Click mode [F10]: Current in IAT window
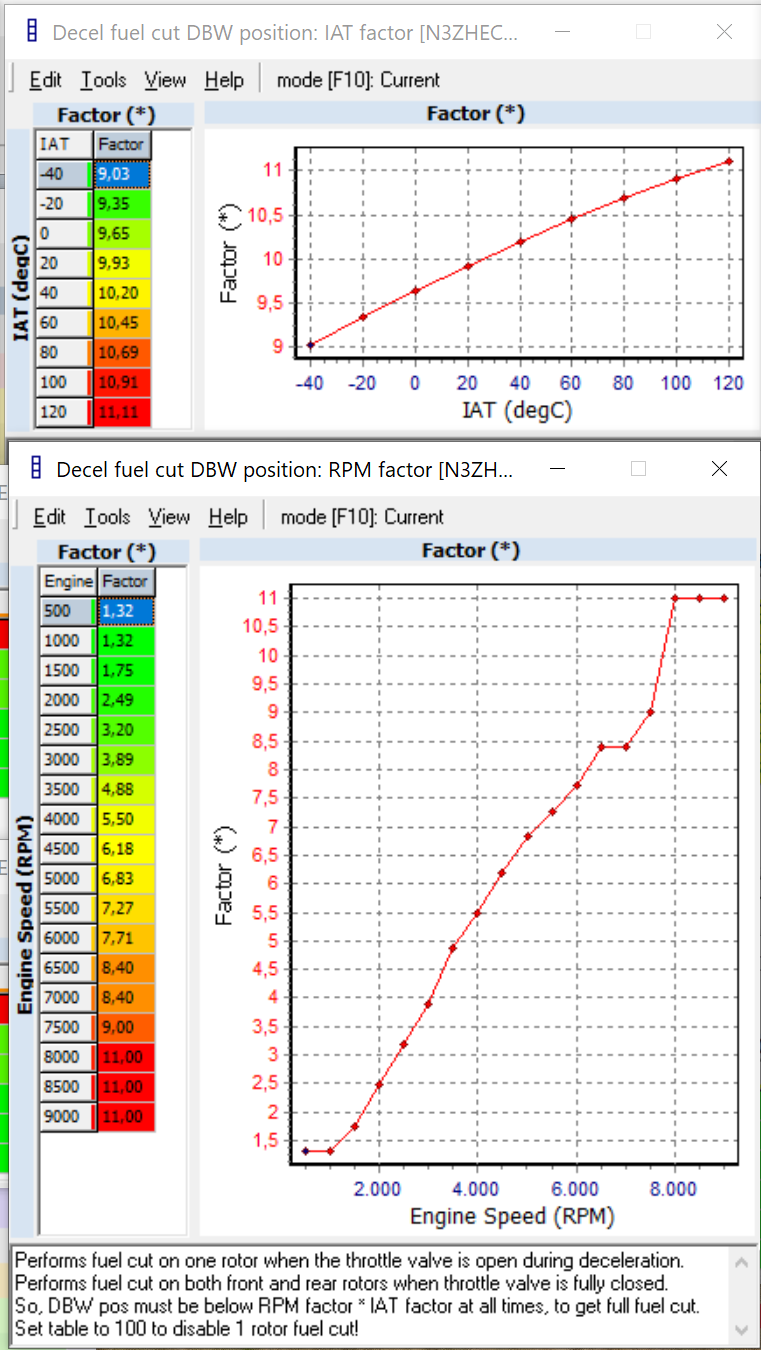Image resolution: width=761 pixels, height=1350 pixels. pyautogui.click(x=358, y=80)
